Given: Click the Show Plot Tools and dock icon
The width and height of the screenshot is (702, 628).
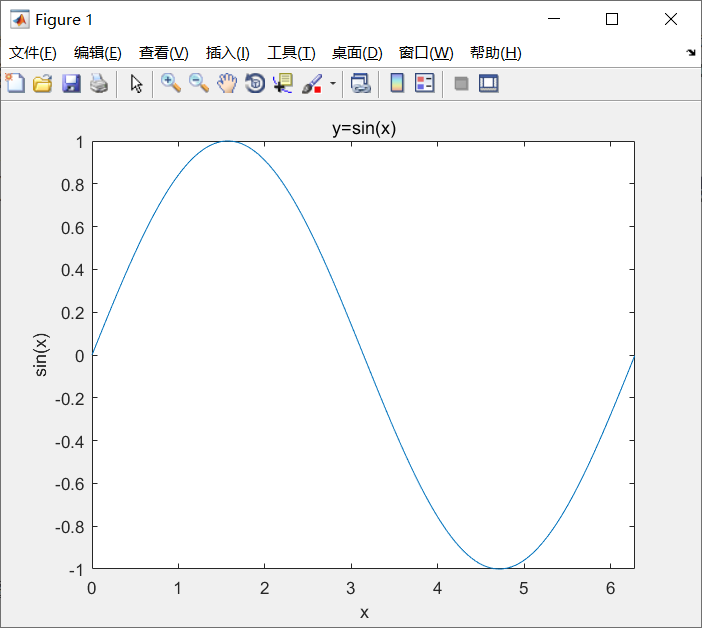Looking at the screenshot, I should click(488, 84).
